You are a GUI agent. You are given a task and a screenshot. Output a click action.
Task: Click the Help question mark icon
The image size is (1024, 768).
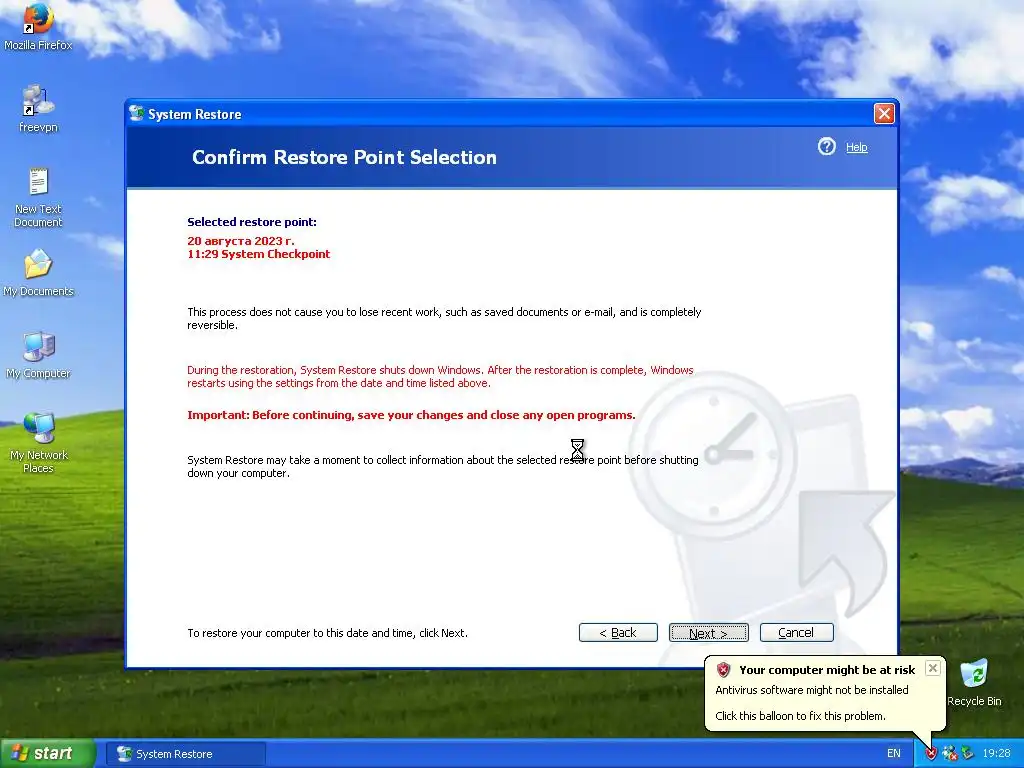[826, 146]
